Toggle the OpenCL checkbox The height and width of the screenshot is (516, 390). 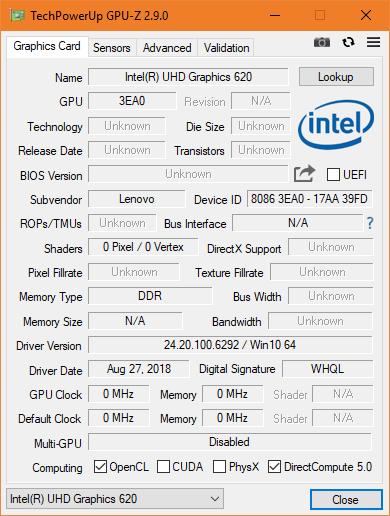(x=100, y=467)
